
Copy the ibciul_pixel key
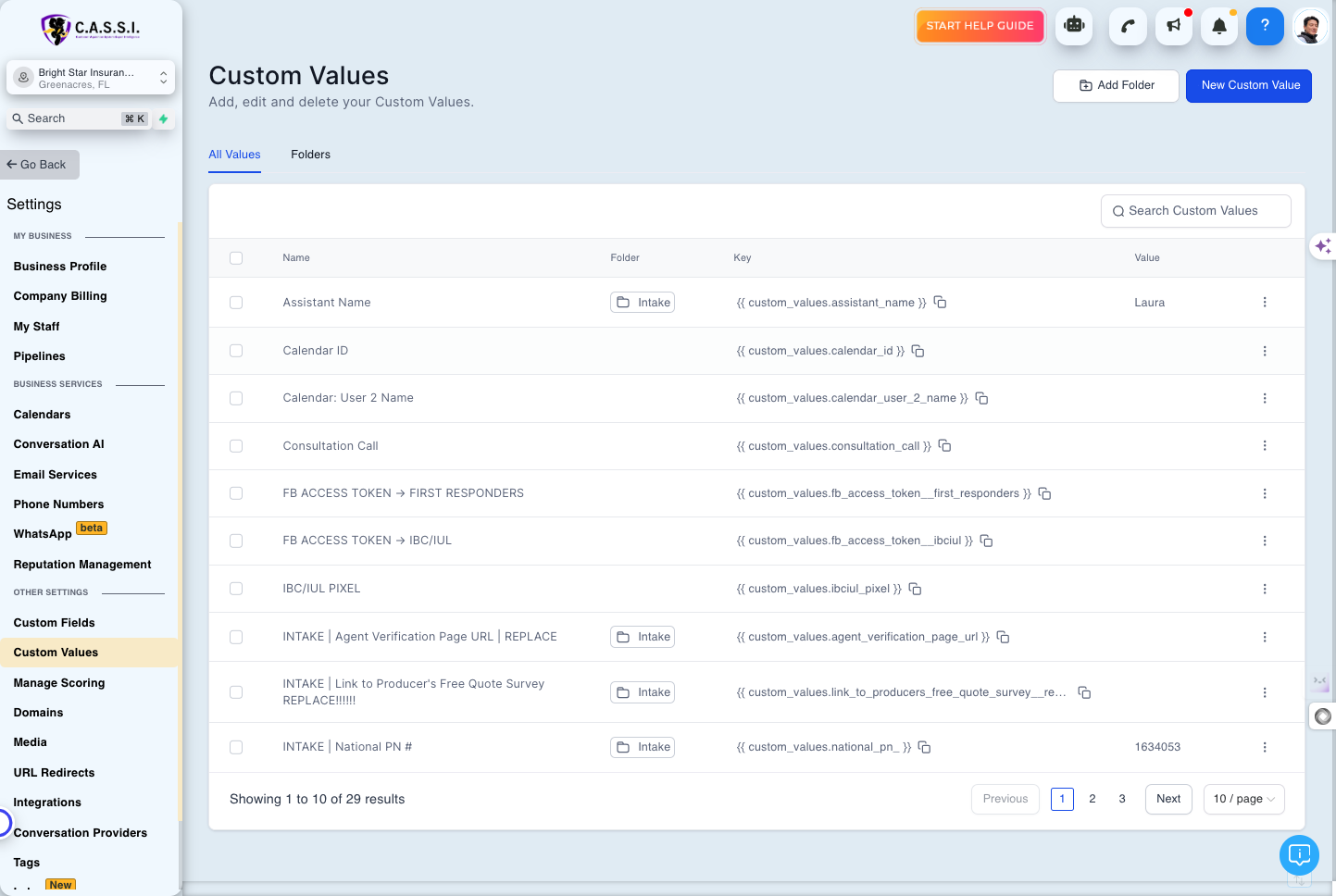pos(915,589)
